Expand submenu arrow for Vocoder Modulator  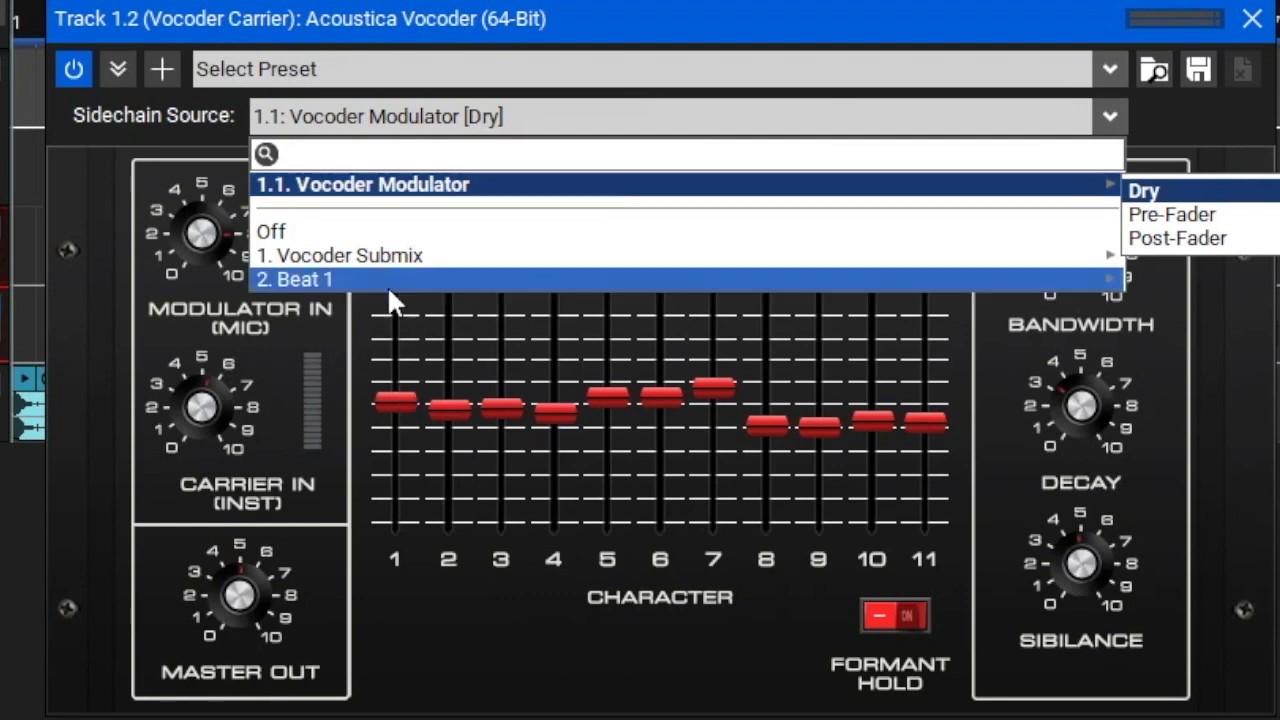1110,184
